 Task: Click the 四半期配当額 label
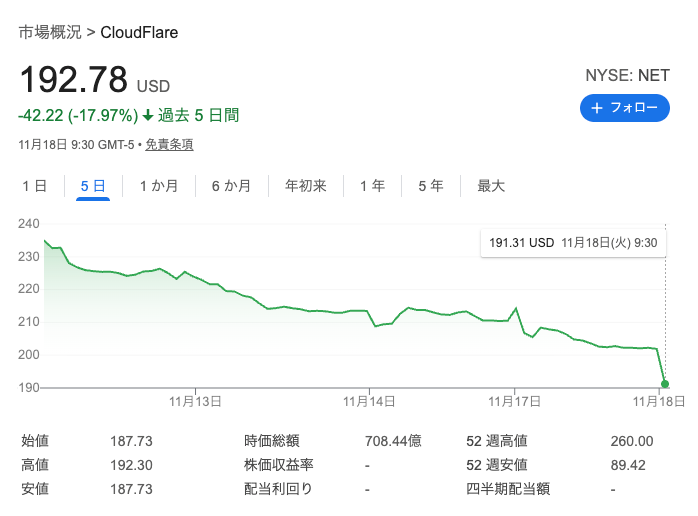coord(508,489)
